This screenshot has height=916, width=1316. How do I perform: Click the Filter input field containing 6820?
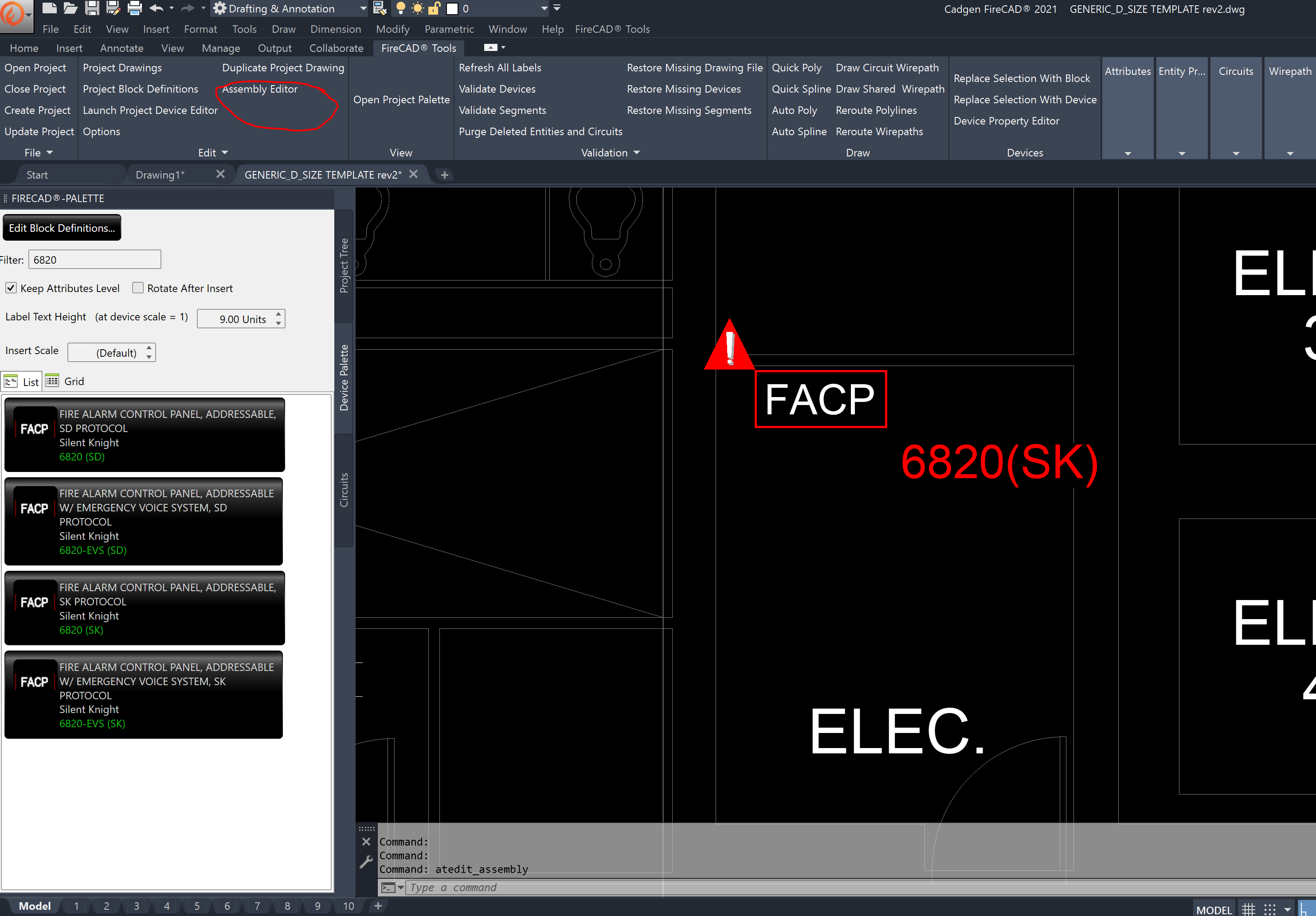(x=94, y=260)
